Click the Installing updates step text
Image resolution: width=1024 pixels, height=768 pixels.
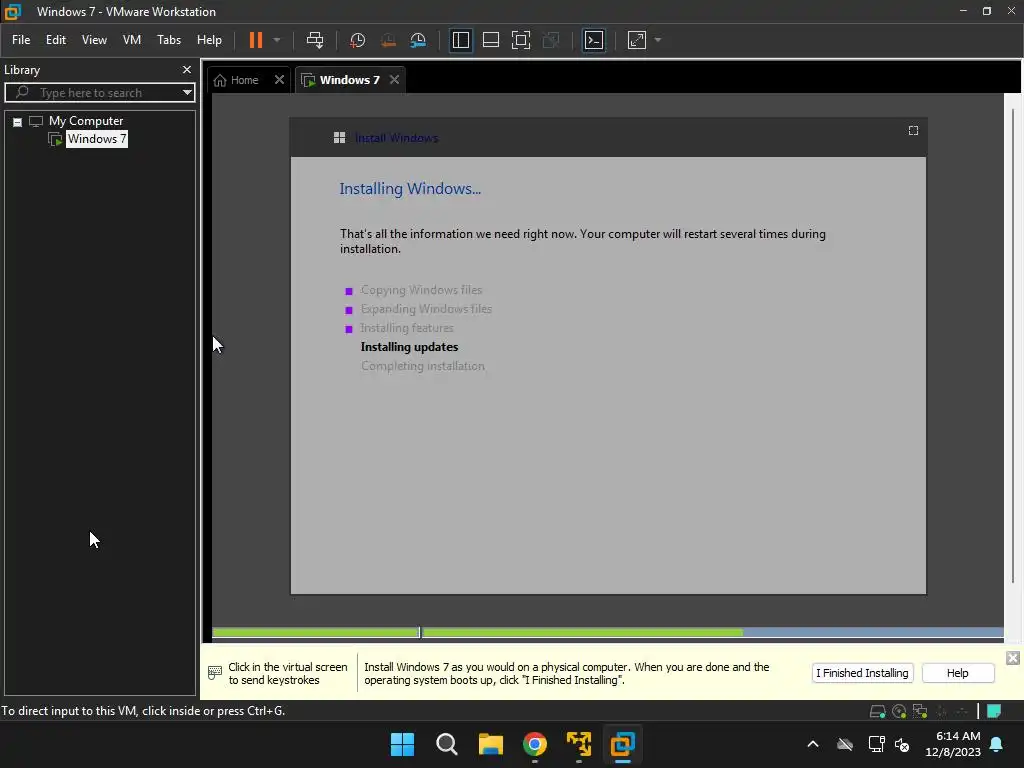click(409, 347)
